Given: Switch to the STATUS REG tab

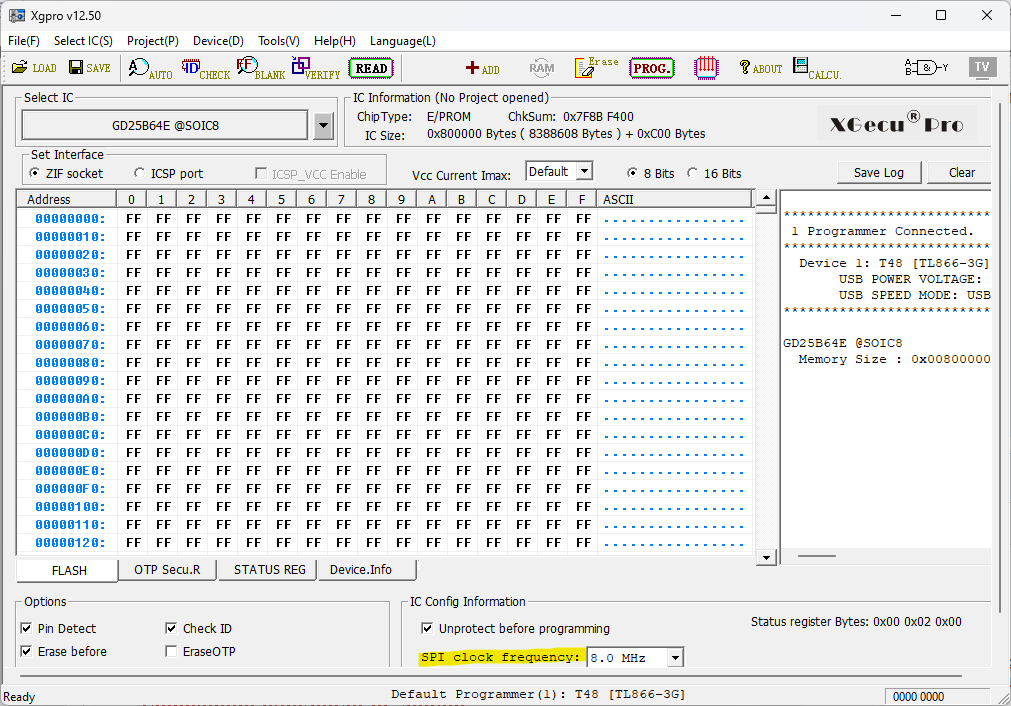Looking at the screenshot, I should [270, 570].
